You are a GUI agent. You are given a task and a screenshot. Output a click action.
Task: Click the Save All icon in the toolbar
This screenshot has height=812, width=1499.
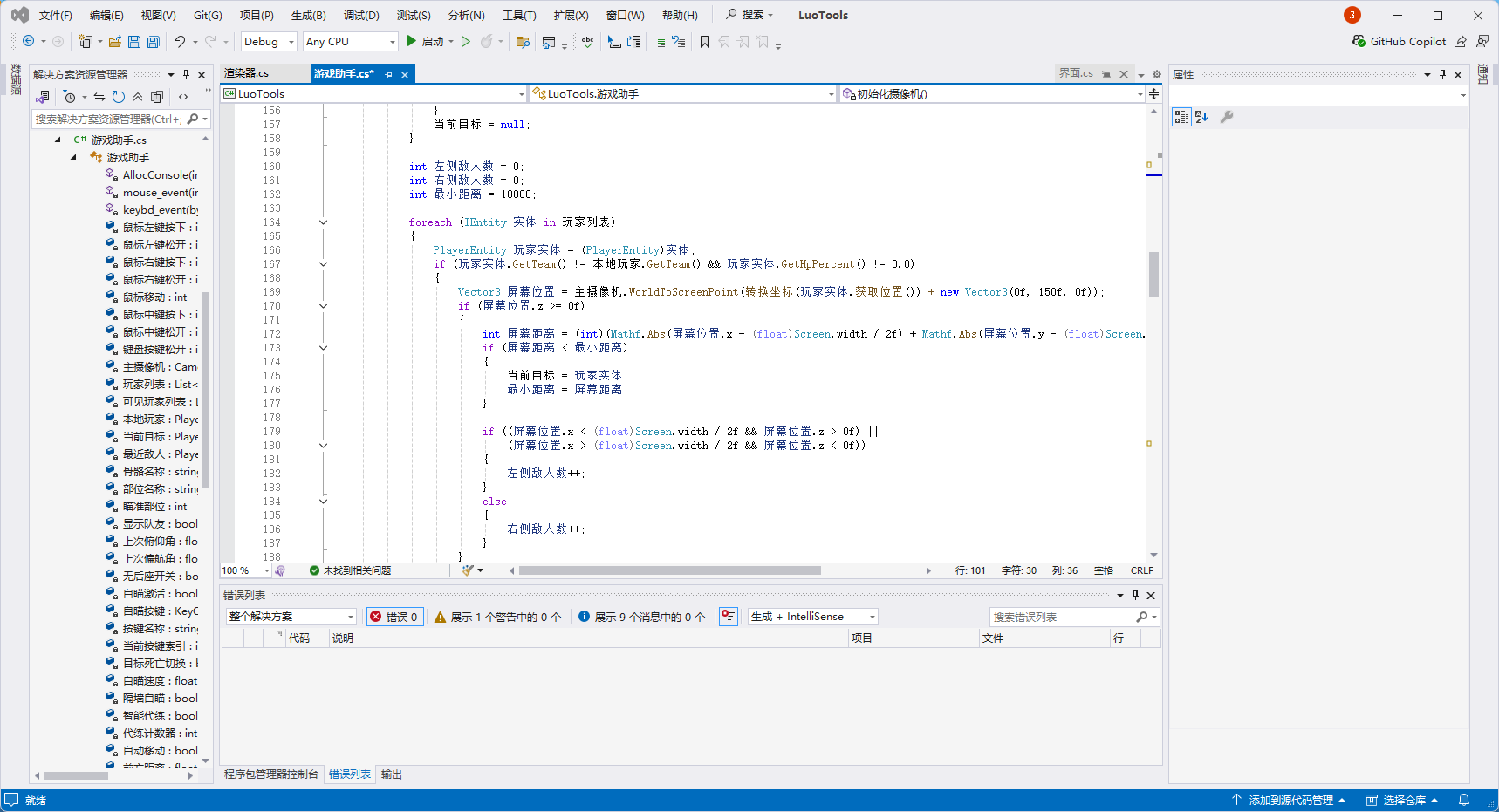(x=153, y=41)
